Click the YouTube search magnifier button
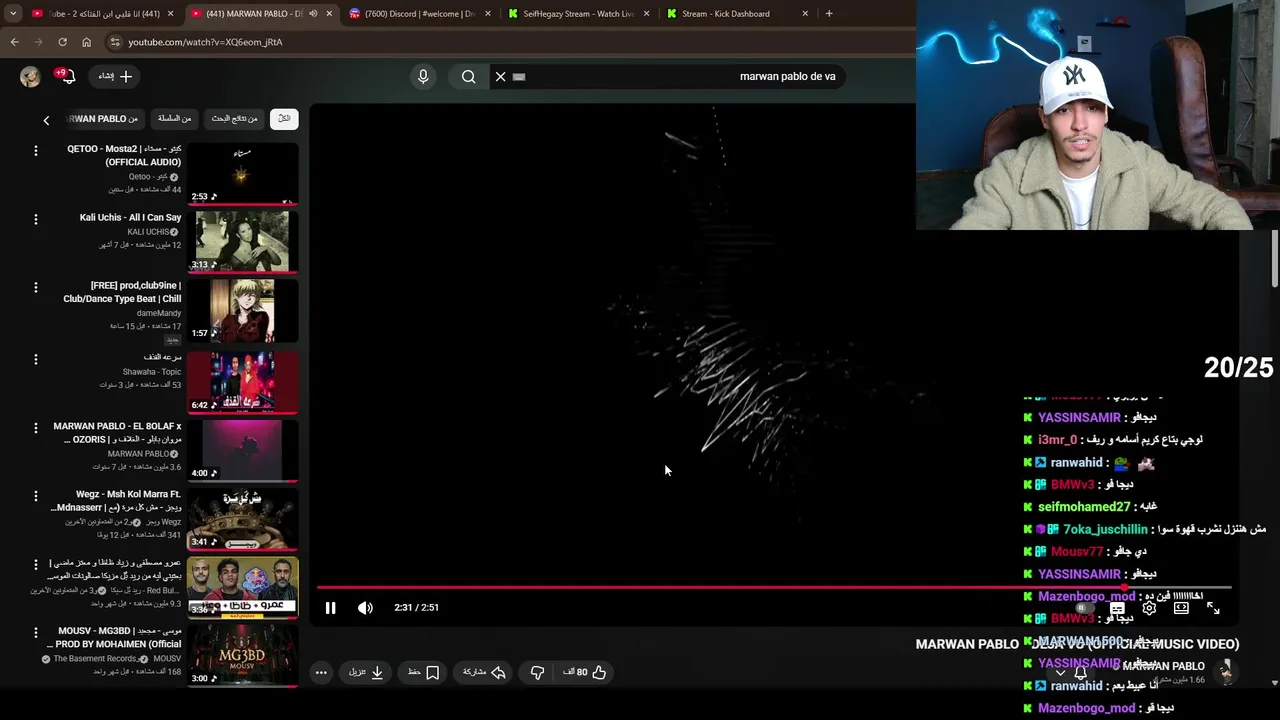 [x=468, y=76]
